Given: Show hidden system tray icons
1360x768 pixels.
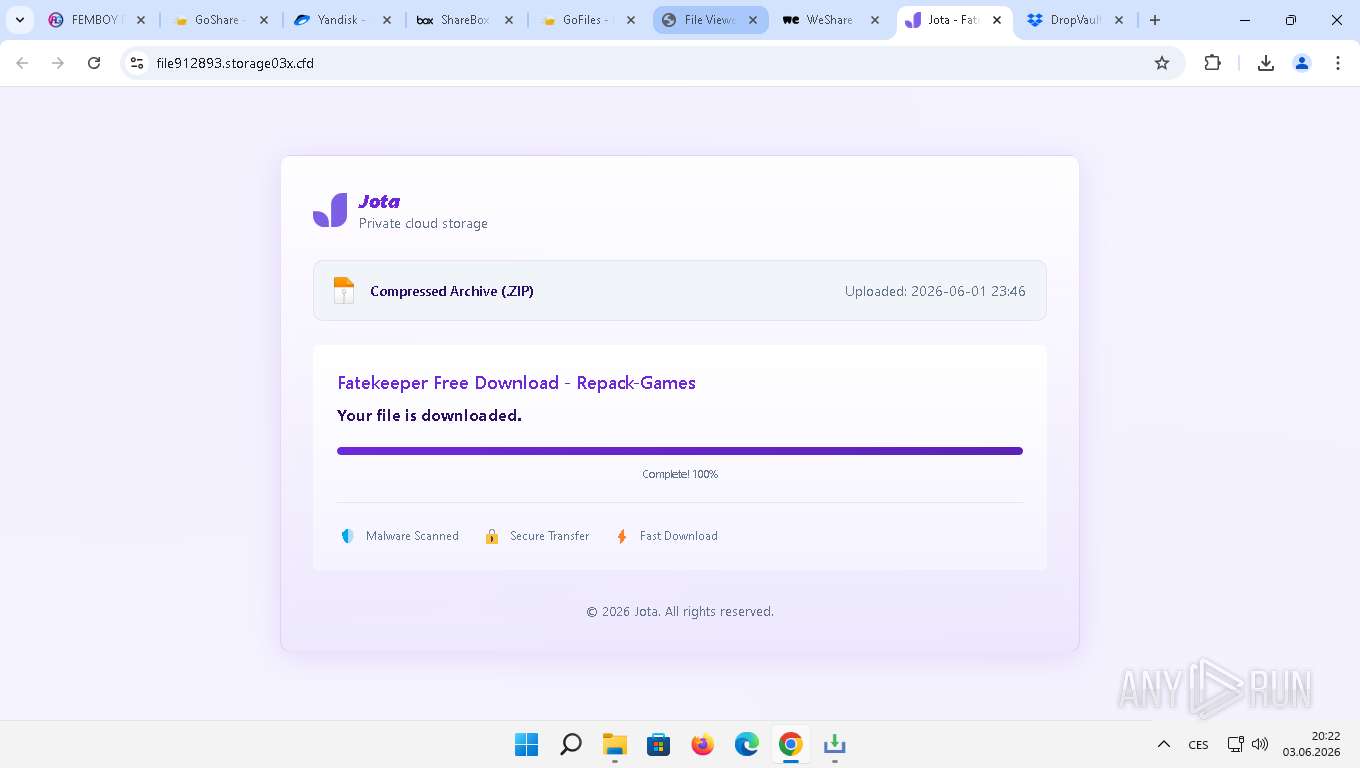Looking at the screenshot, I should pos(1164,744).
